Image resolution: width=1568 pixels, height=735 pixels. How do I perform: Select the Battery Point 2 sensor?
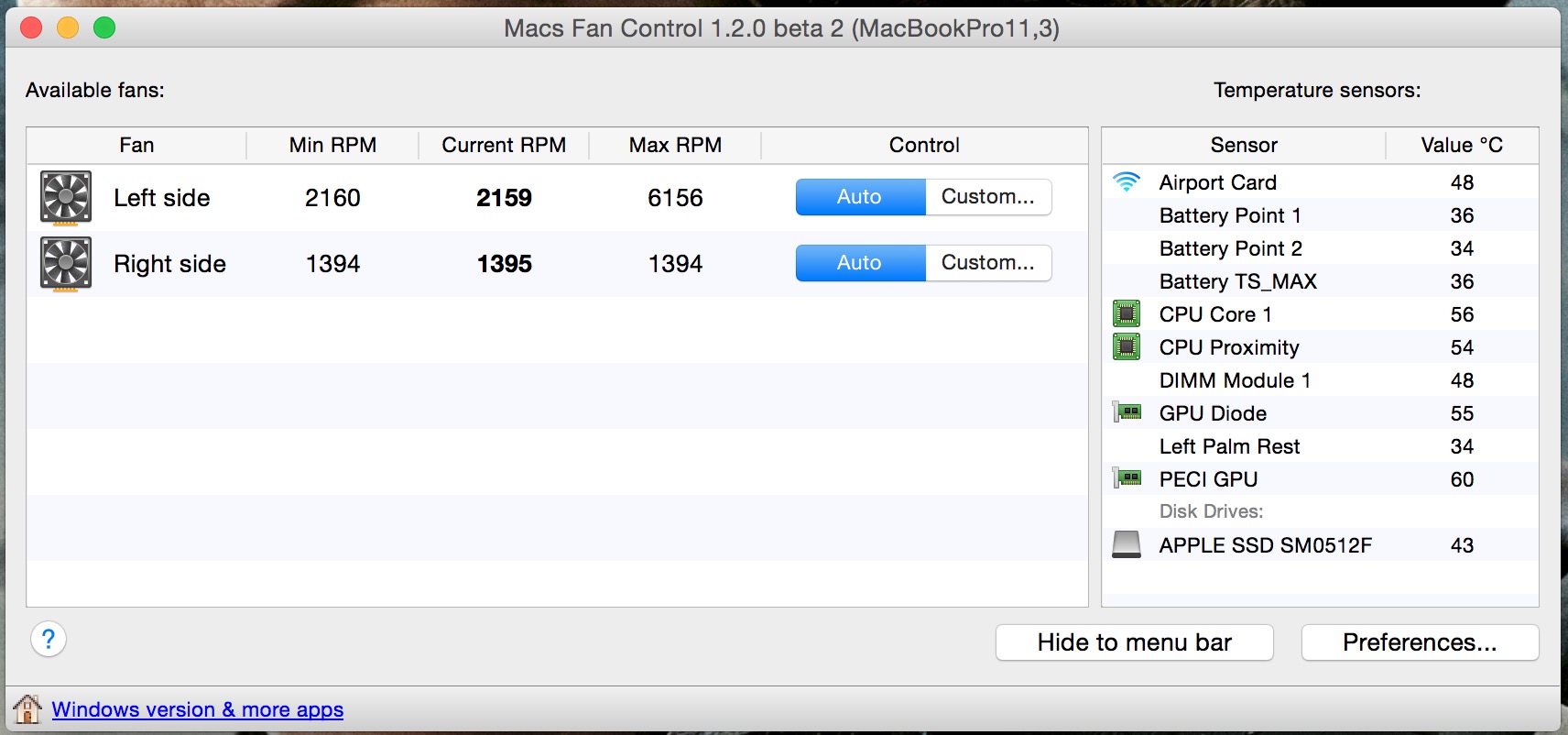point(1231,248)
